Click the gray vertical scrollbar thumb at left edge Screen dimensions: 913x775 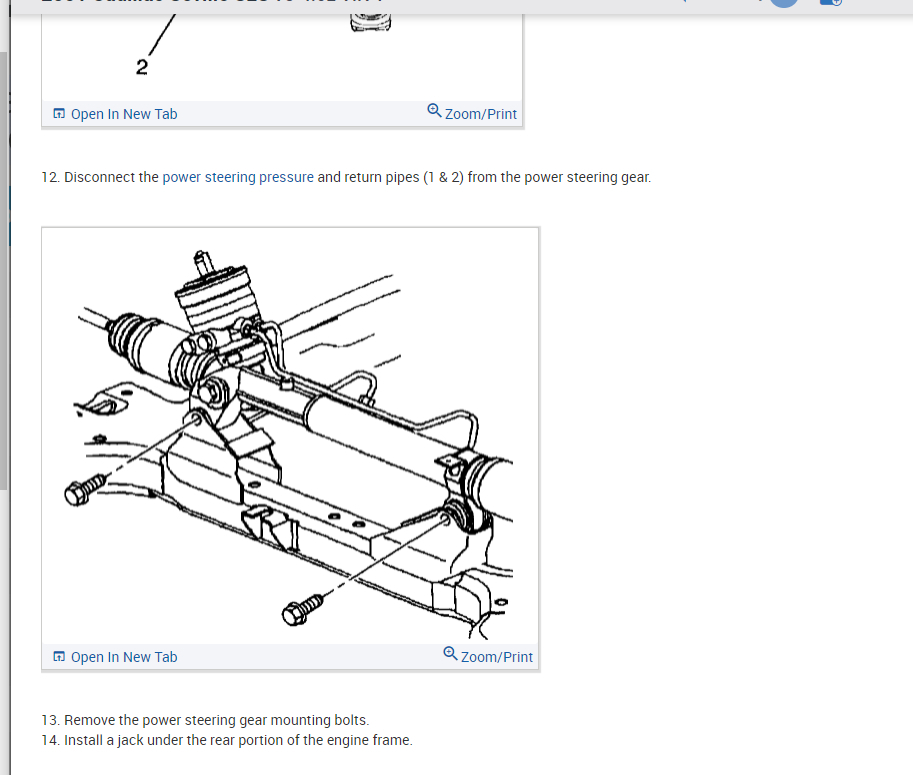[3, 271]
